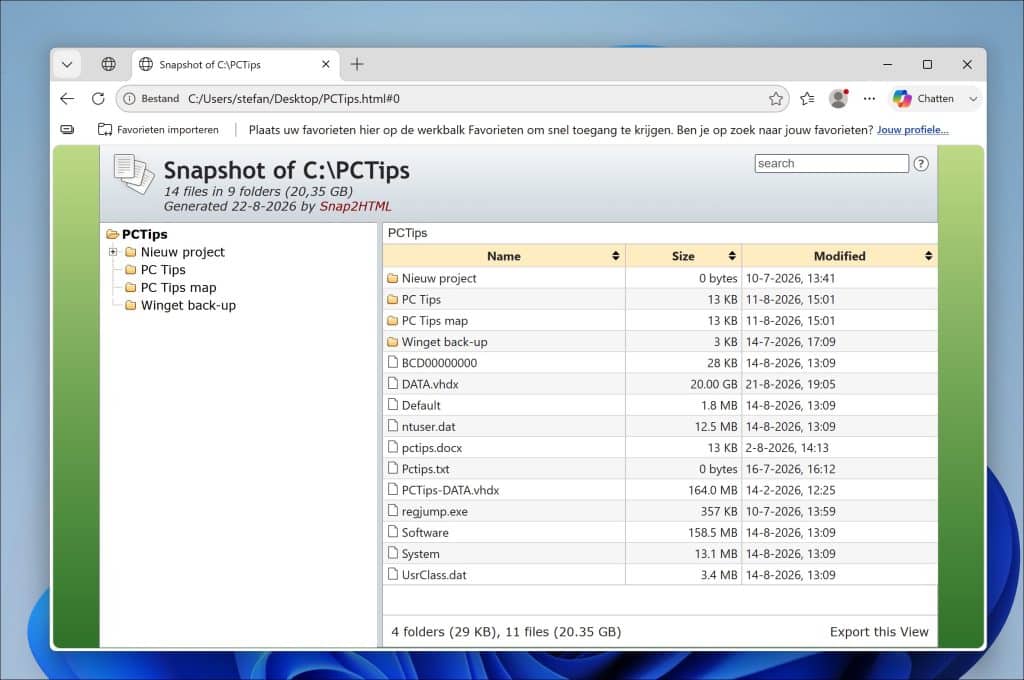The width and height of the screenshot is (1024, 680).
Task: Open the Snap2HTML link
Action: point(355,206)
